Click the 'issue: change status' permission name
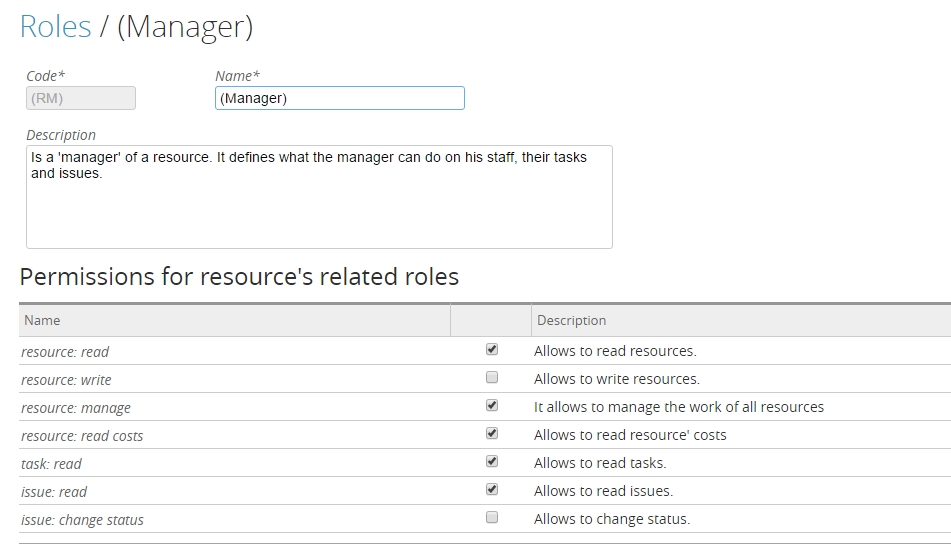The width and height of the screenshot is (951, 549). pos(82,520)
